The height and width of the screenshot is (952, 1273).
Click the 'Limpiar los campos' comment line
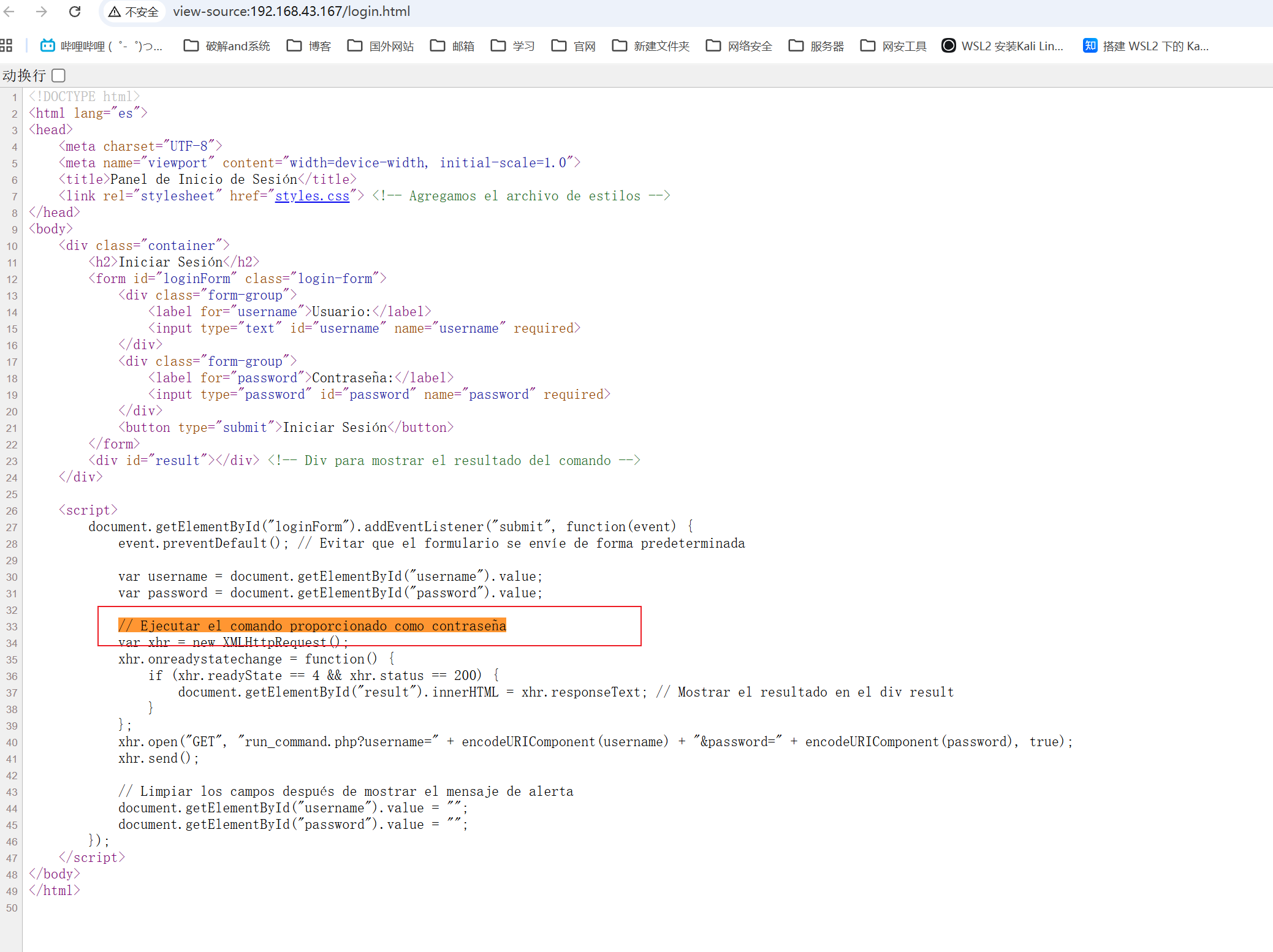tap(346, 791)
